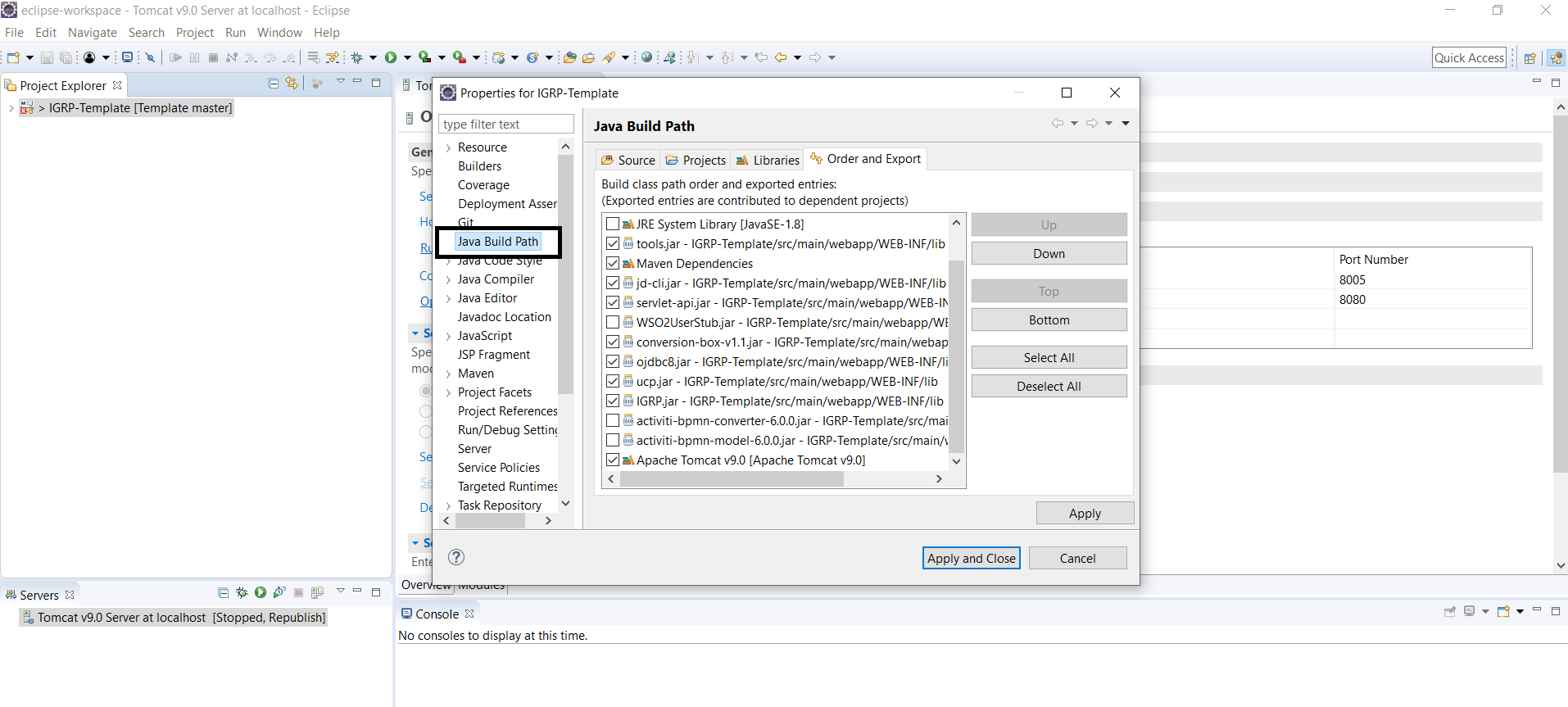Uncheck the ojdbc8.jar checkbox
The height and width of the screenshot is (707, 1568).
pyautogui.click(x=613, y=361)
